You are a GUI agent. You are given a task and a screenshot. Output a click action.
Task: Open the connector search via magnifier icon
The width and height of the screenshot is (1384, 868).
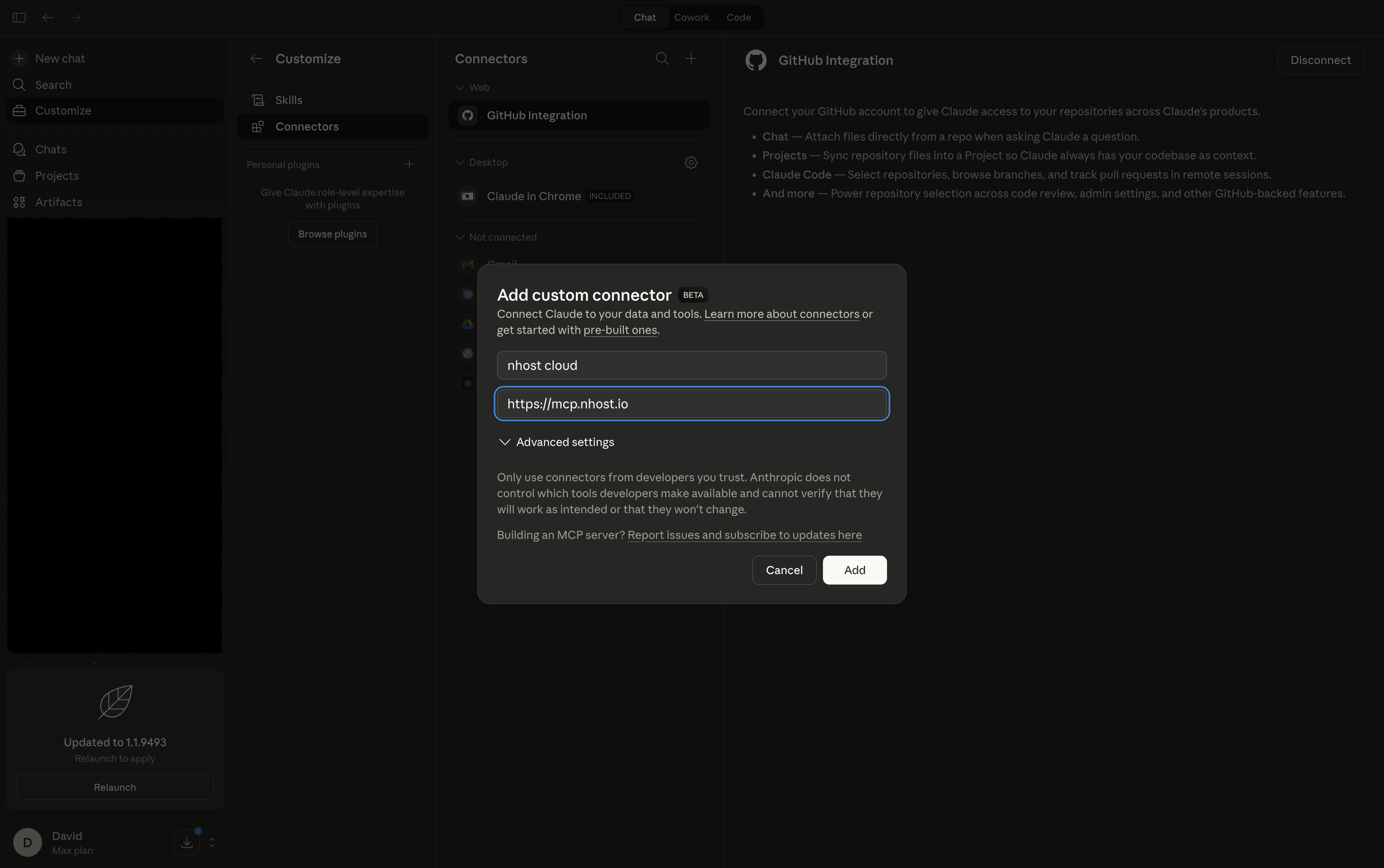[x=661, y=58]
